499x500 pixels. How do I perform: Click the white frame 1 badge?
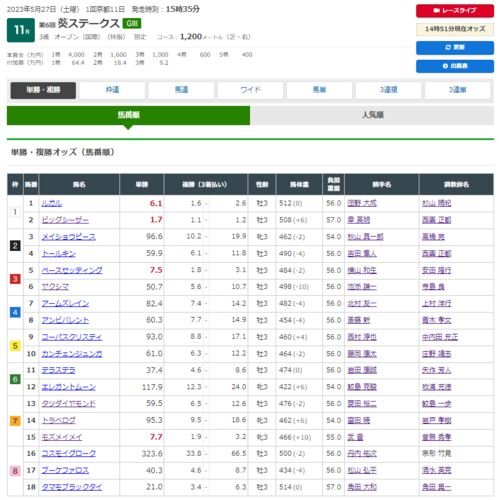[x=15, y=212]
